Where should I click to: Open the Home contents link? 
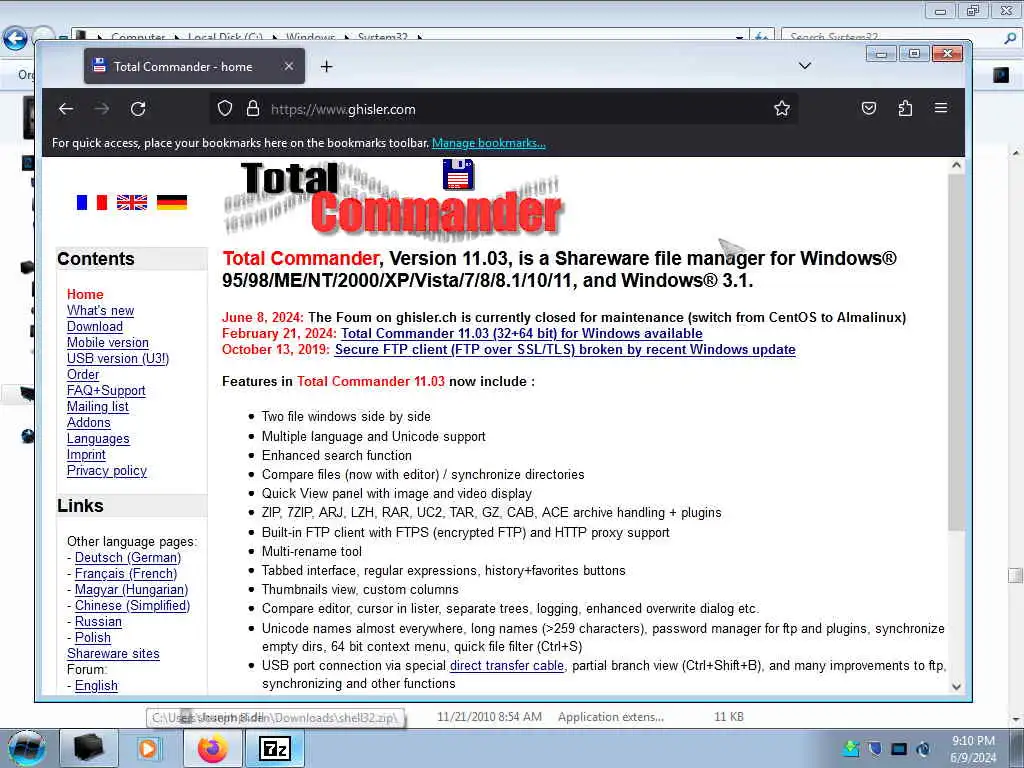[x=85, y=295]
